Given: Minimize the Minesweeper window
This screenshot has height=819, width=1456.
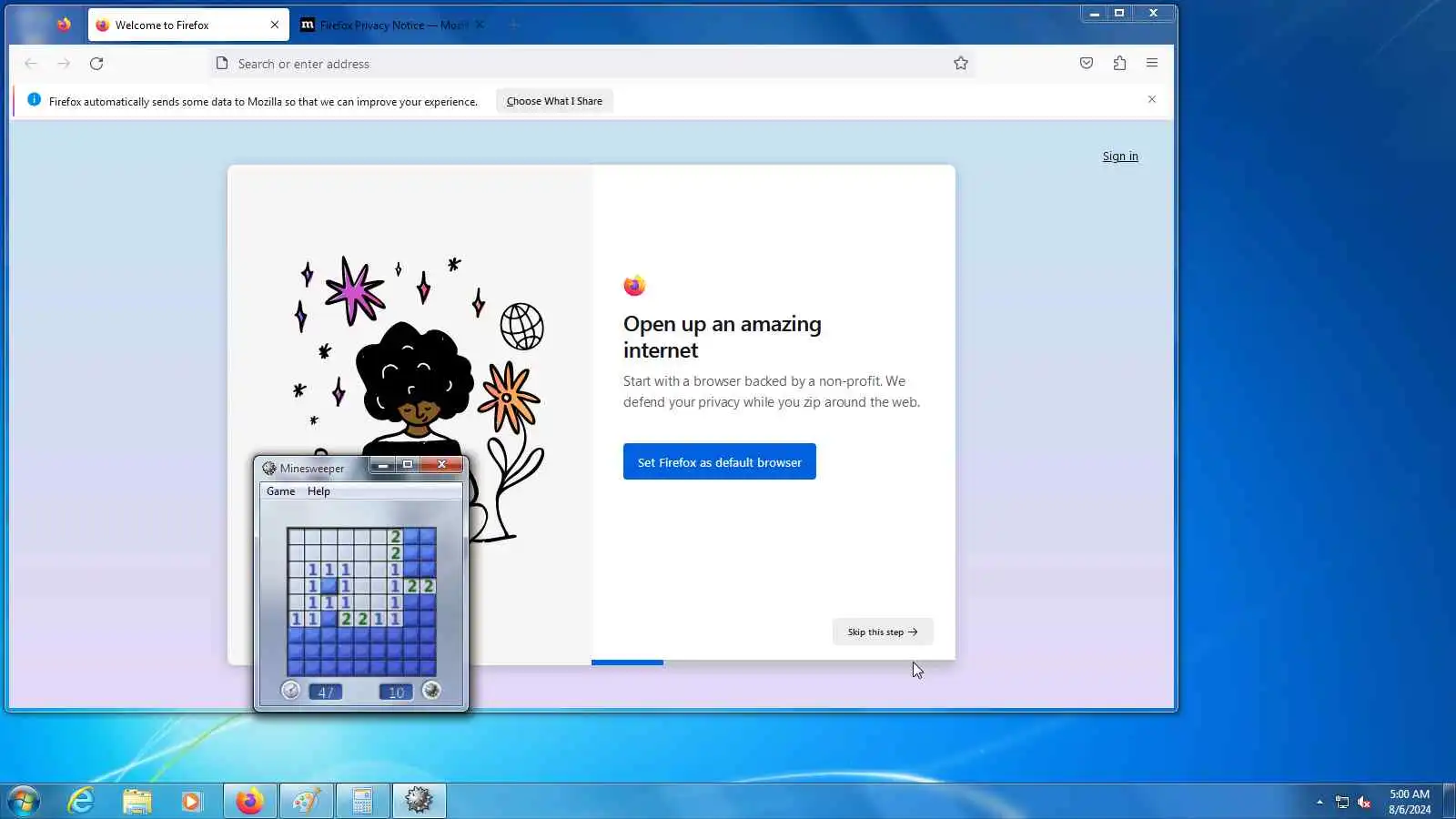Looking at the screenshot, I should [382, 465].
